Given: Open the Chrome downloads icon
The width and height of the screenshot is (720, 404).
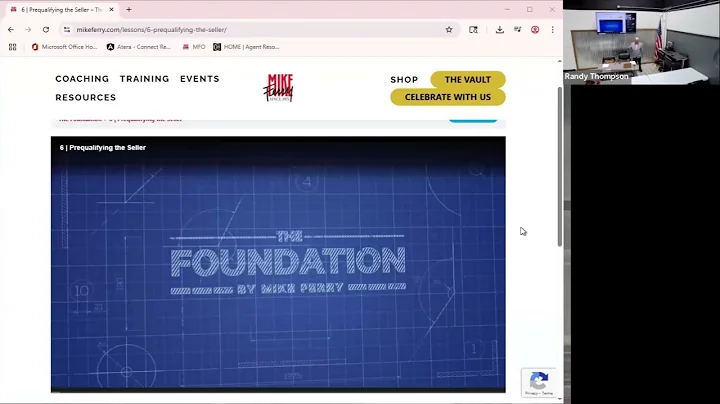Looking at the screenshot, I should (500, 29).
